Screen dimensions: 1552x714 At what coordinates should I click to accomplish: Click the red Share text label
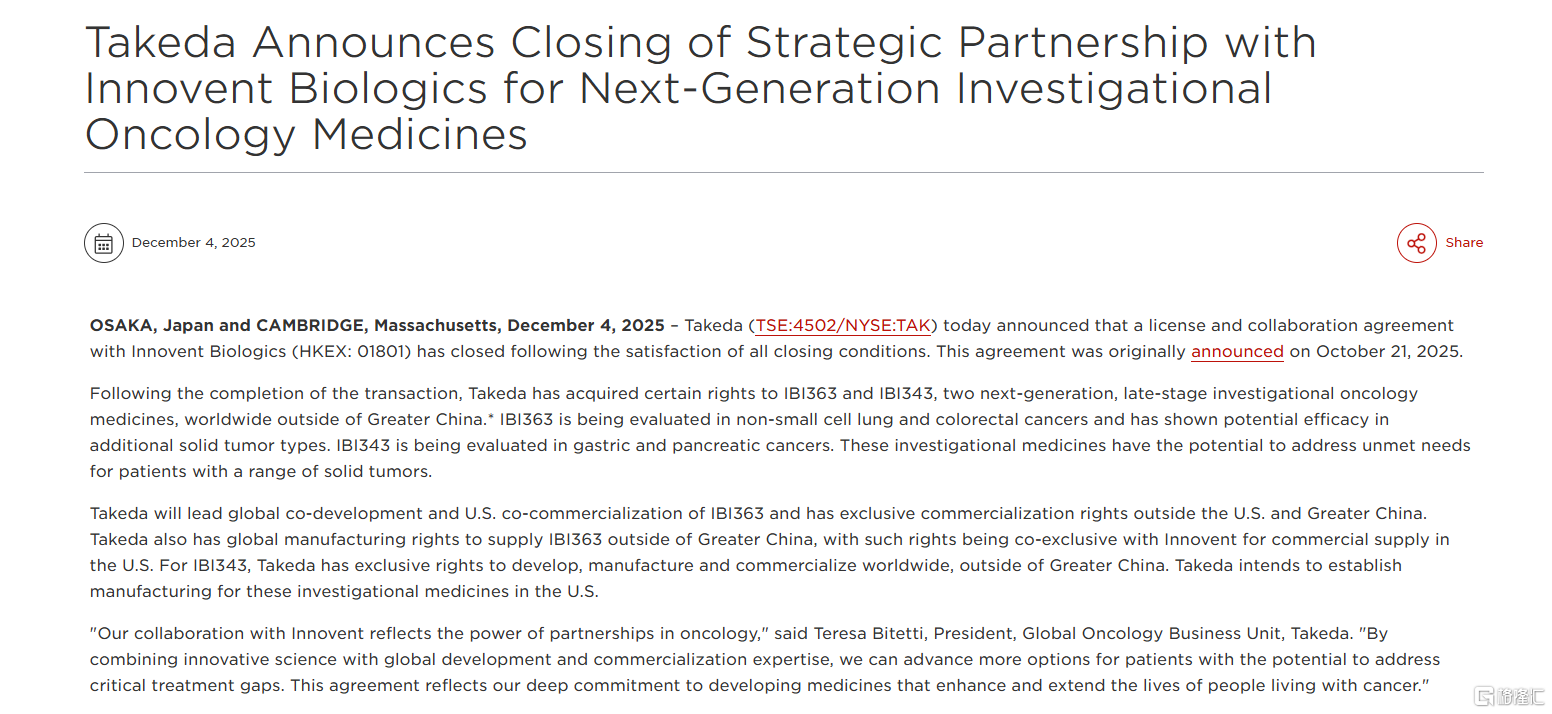pos(1464,243)
